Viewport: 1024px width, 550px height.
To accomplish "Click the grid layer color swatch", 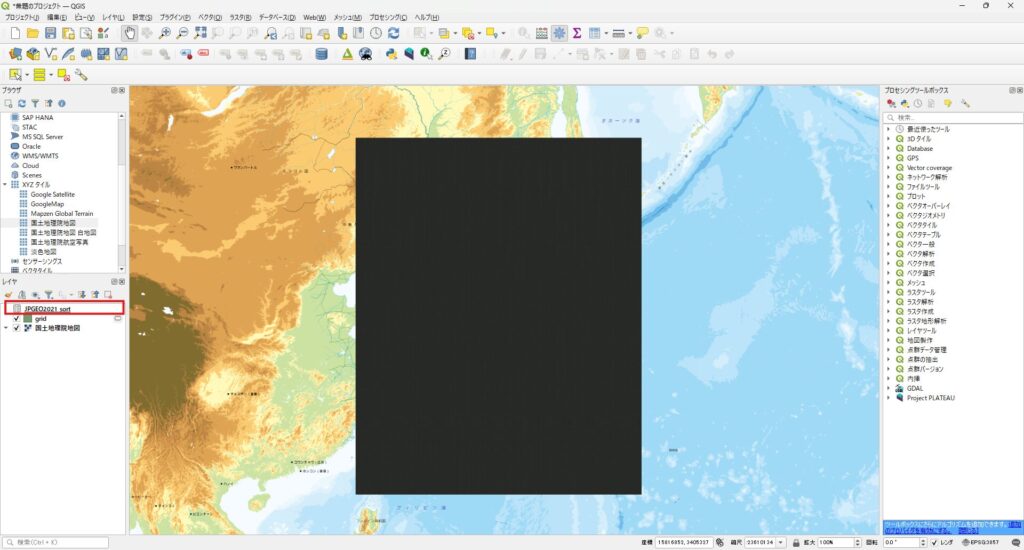I will (x=27, y=319).
